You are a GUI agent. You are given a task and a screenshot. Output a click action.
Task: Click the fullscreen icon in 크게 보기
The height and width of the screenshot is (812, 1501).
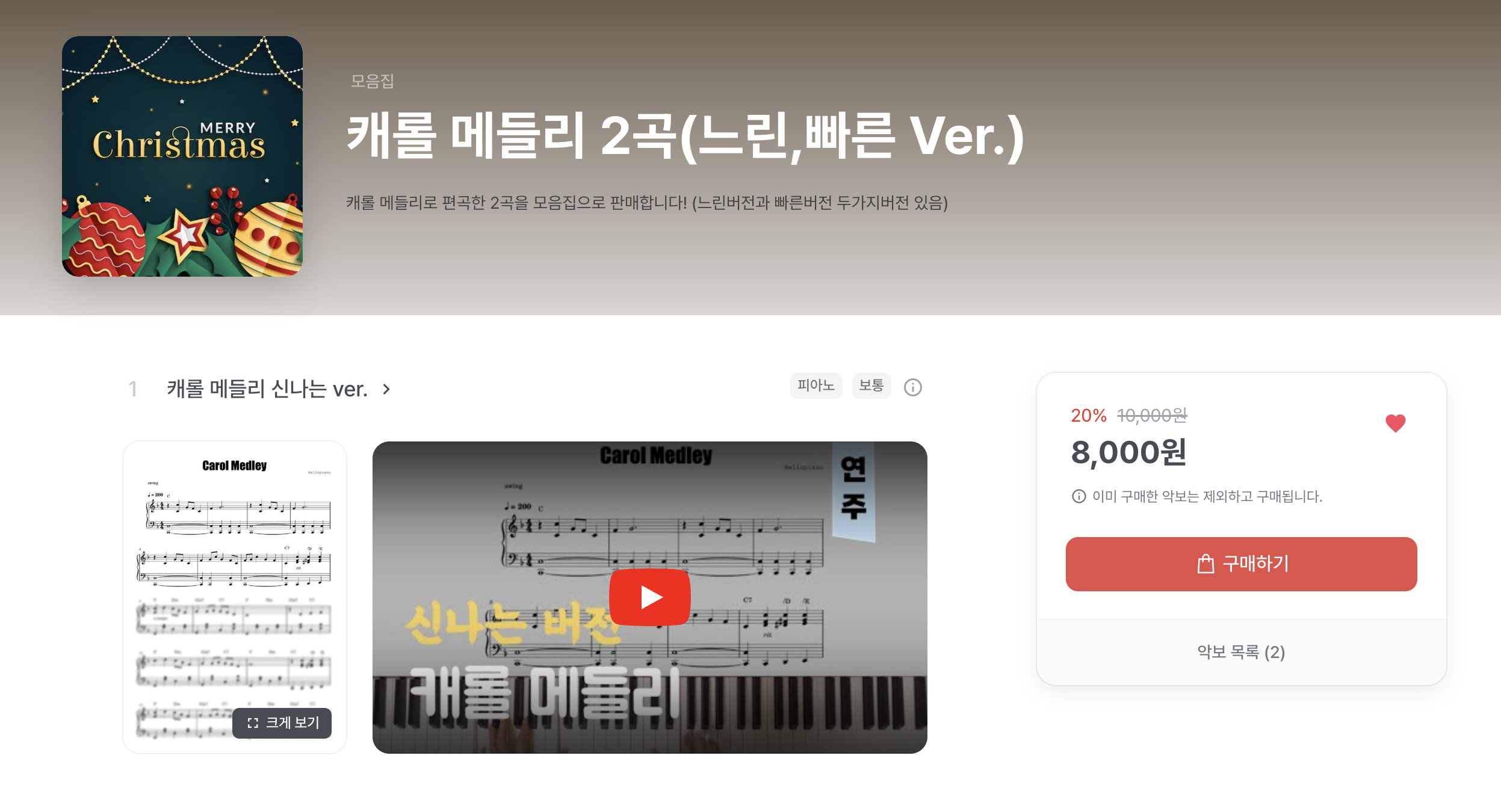pyautogui.click(x=253, y=723)
